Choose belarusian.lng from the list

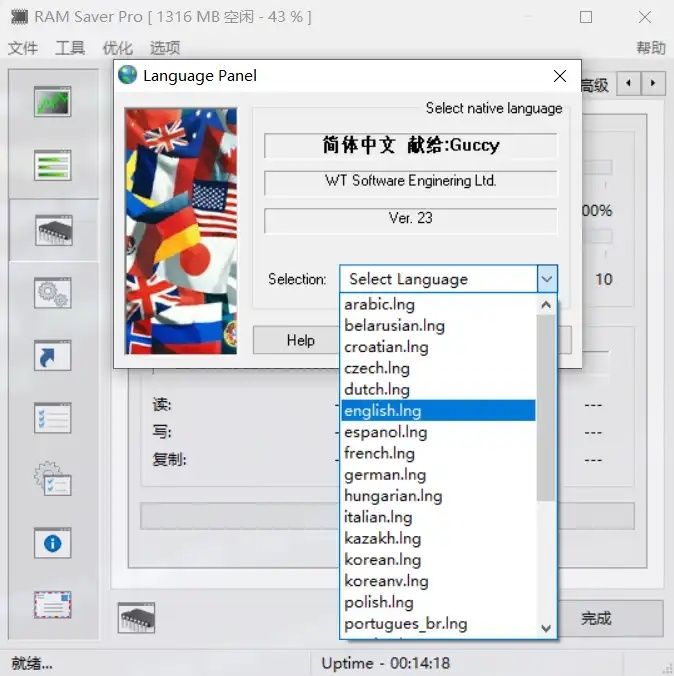[439, 325]
